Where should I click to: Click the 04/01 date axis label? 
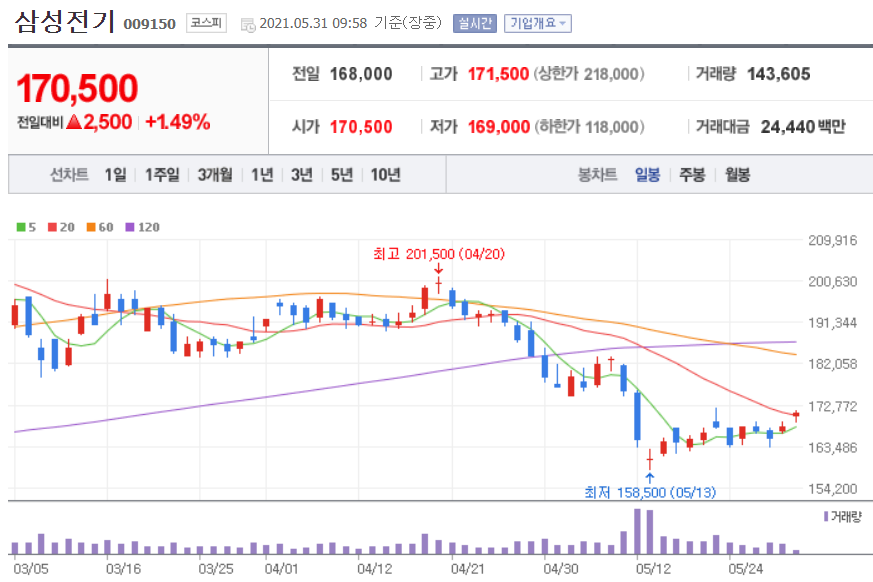pos(281,569)
